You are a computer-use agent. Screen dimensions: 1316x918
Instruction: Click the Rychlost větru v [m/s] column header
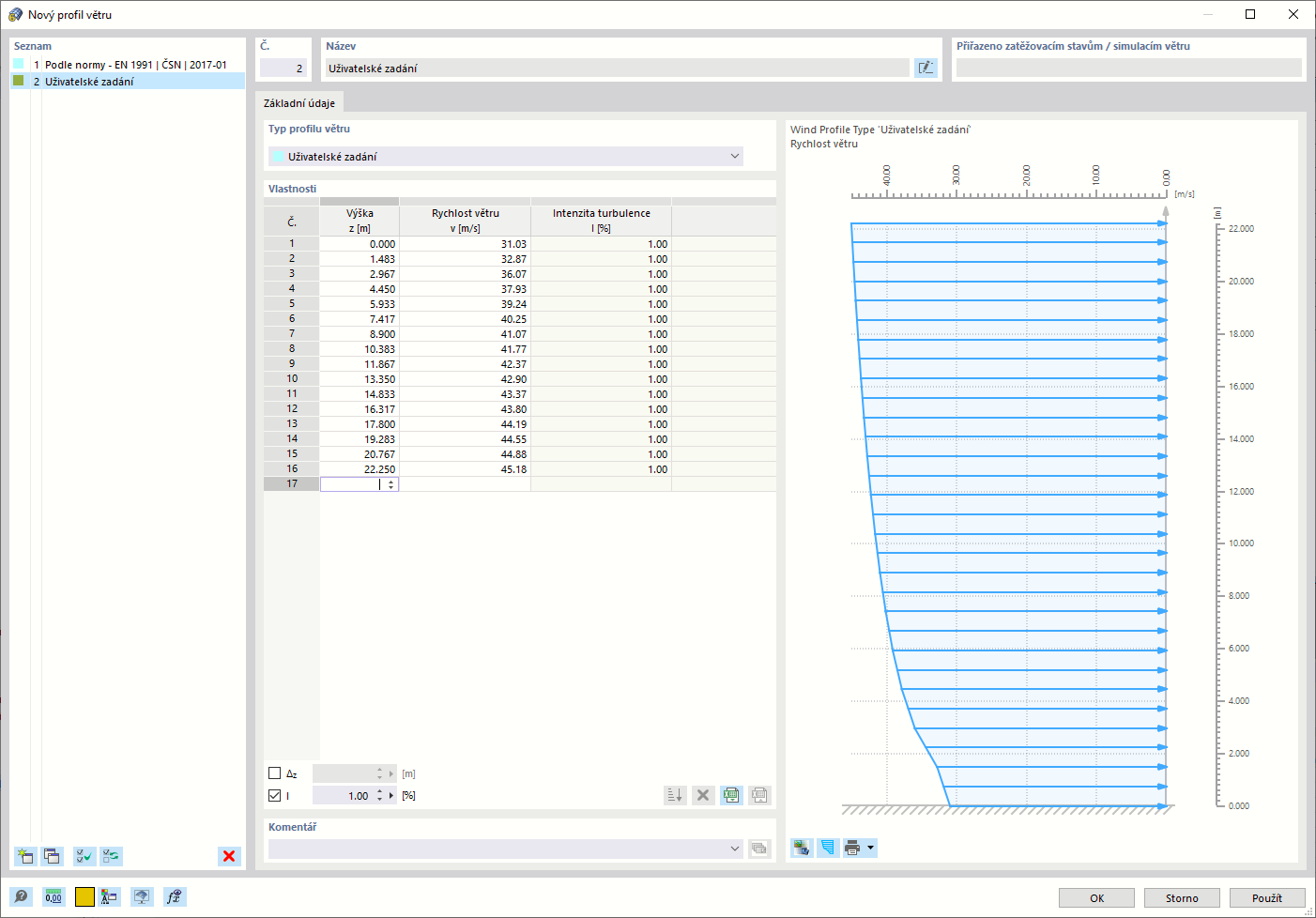click(465, 221)
